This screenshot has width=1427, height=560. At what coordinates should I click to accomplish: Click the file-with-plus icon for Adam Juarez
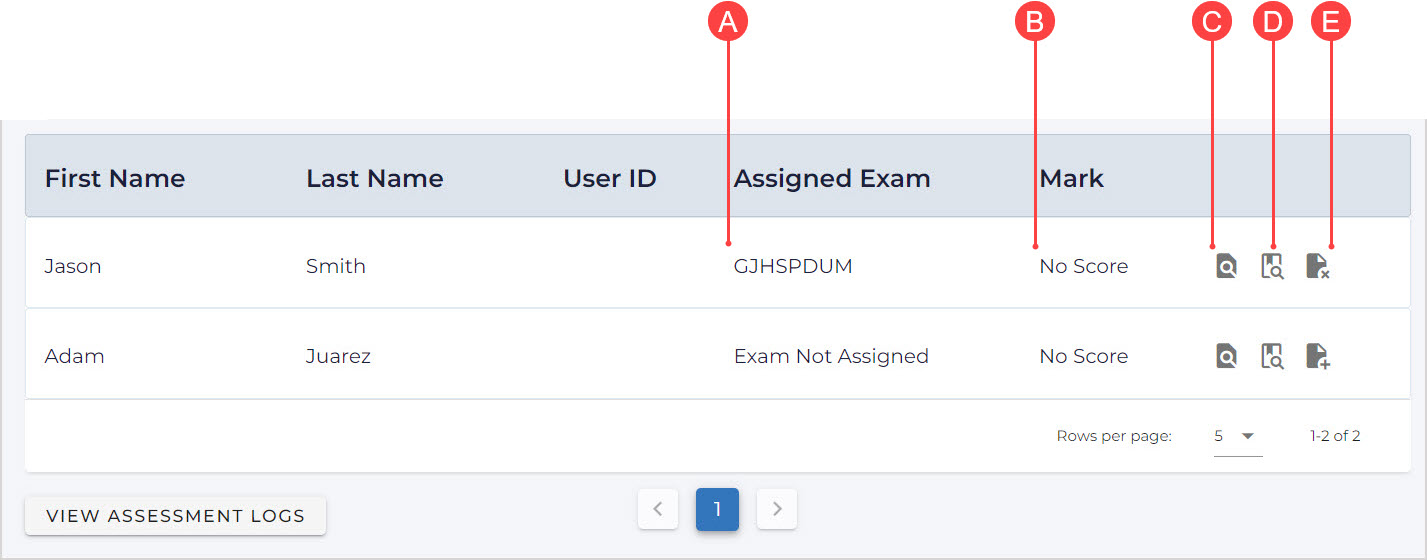(x=1318, y=356)
